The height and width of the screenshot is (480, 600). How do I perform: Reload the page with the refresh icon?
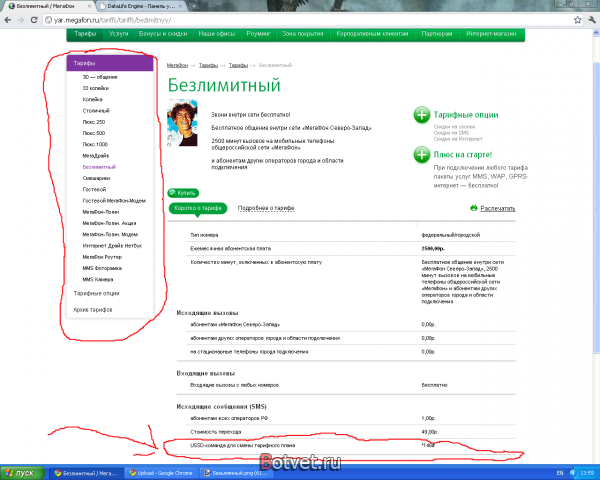pos(34,20)
